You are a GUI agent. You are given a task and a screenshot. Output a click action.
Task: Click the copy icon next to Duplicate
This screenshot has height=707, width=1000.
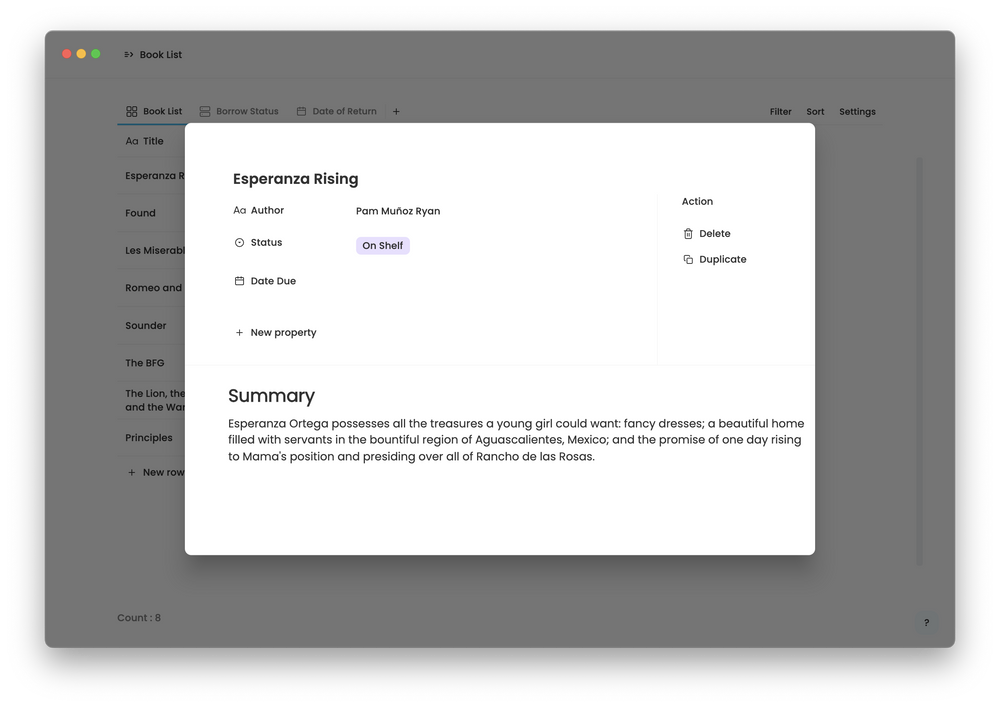pyautogui.click(x=688, y=259)
